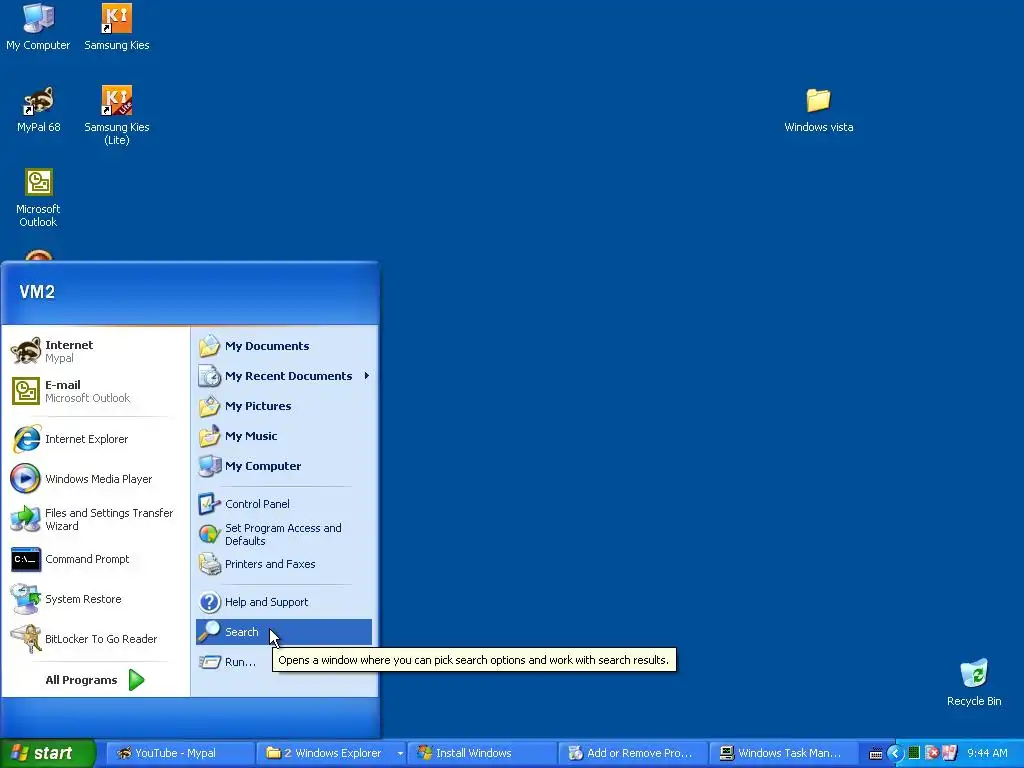
Task: Open E-mail Microsoft Outlook in Start menu
Action: pos(95,391)
